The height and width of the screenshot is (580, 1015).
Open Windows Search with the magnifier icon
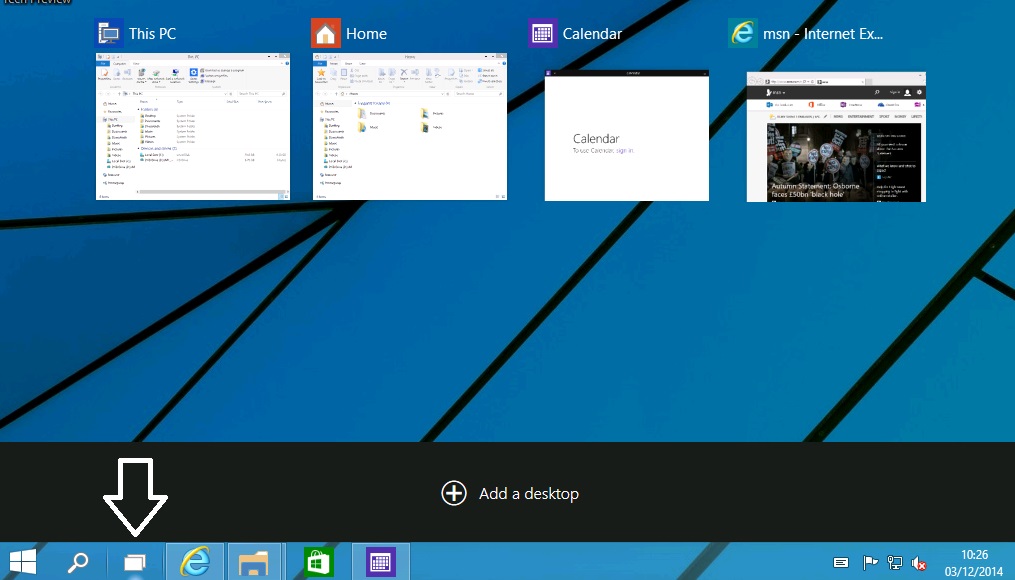[x=78, y=561]
